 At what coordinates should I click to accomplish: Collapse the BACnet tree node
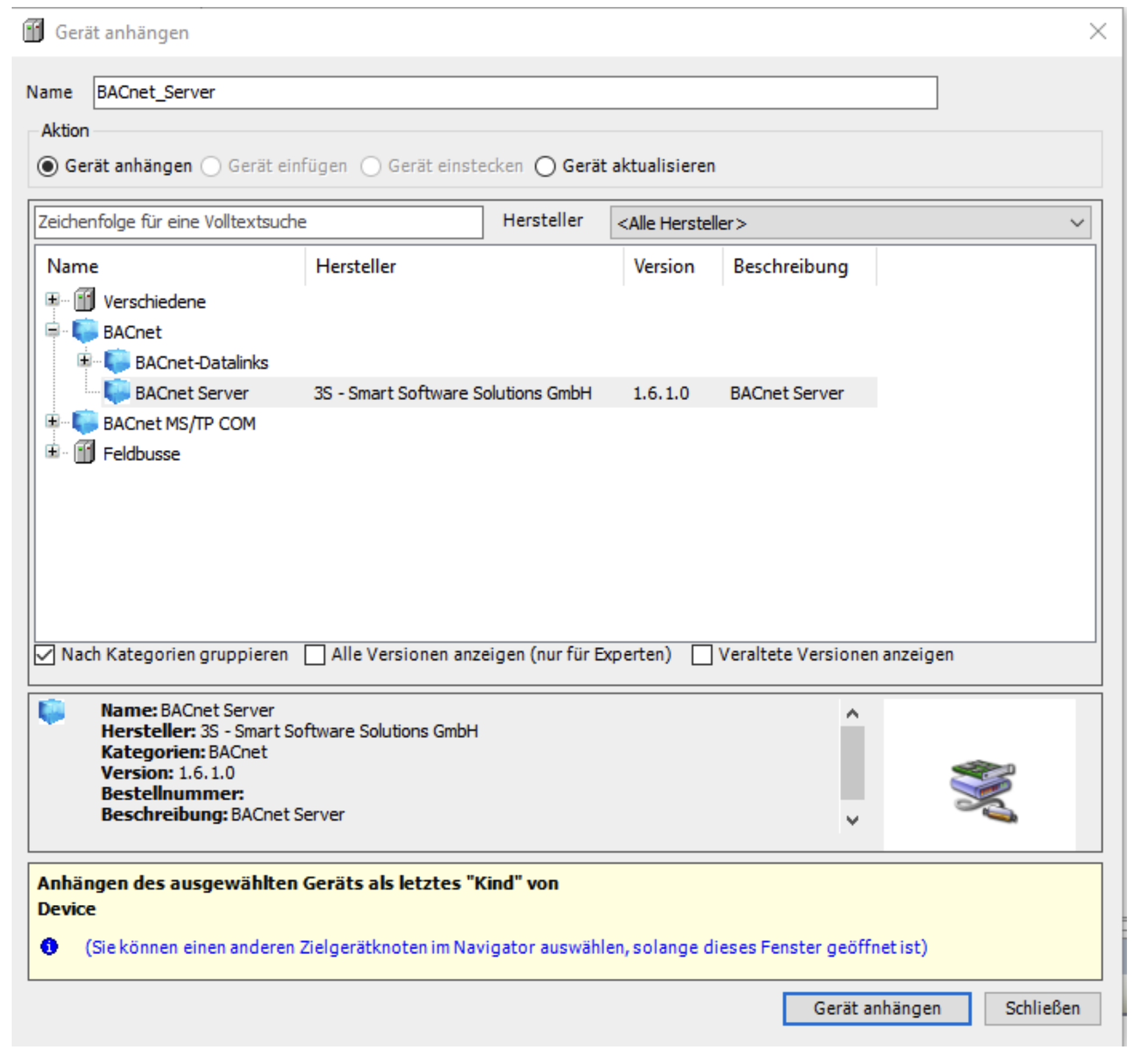coord(52,330)
